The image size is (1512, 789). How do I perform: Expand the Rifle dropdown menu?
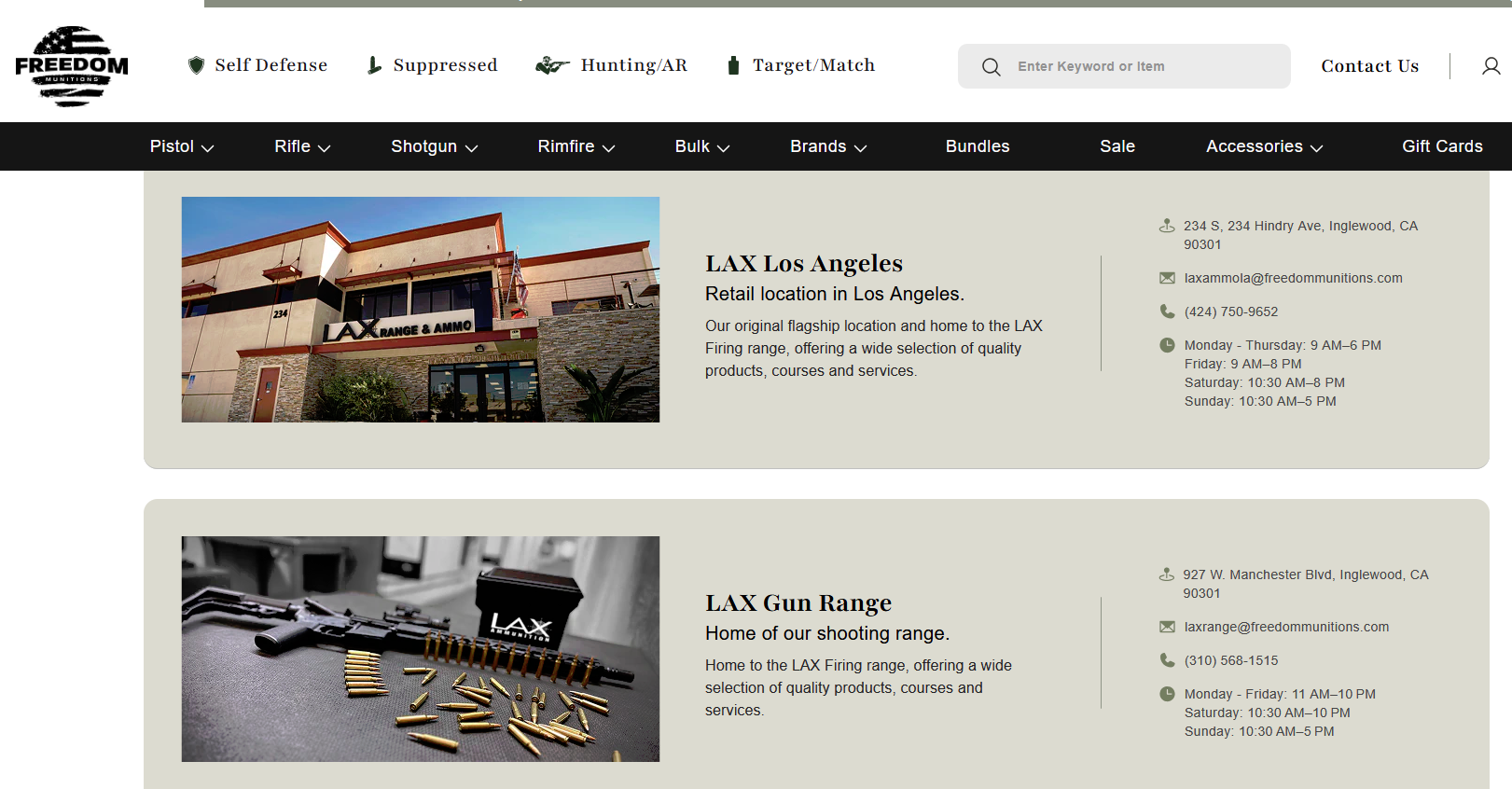pyautogui.click(x=302, y=146)
